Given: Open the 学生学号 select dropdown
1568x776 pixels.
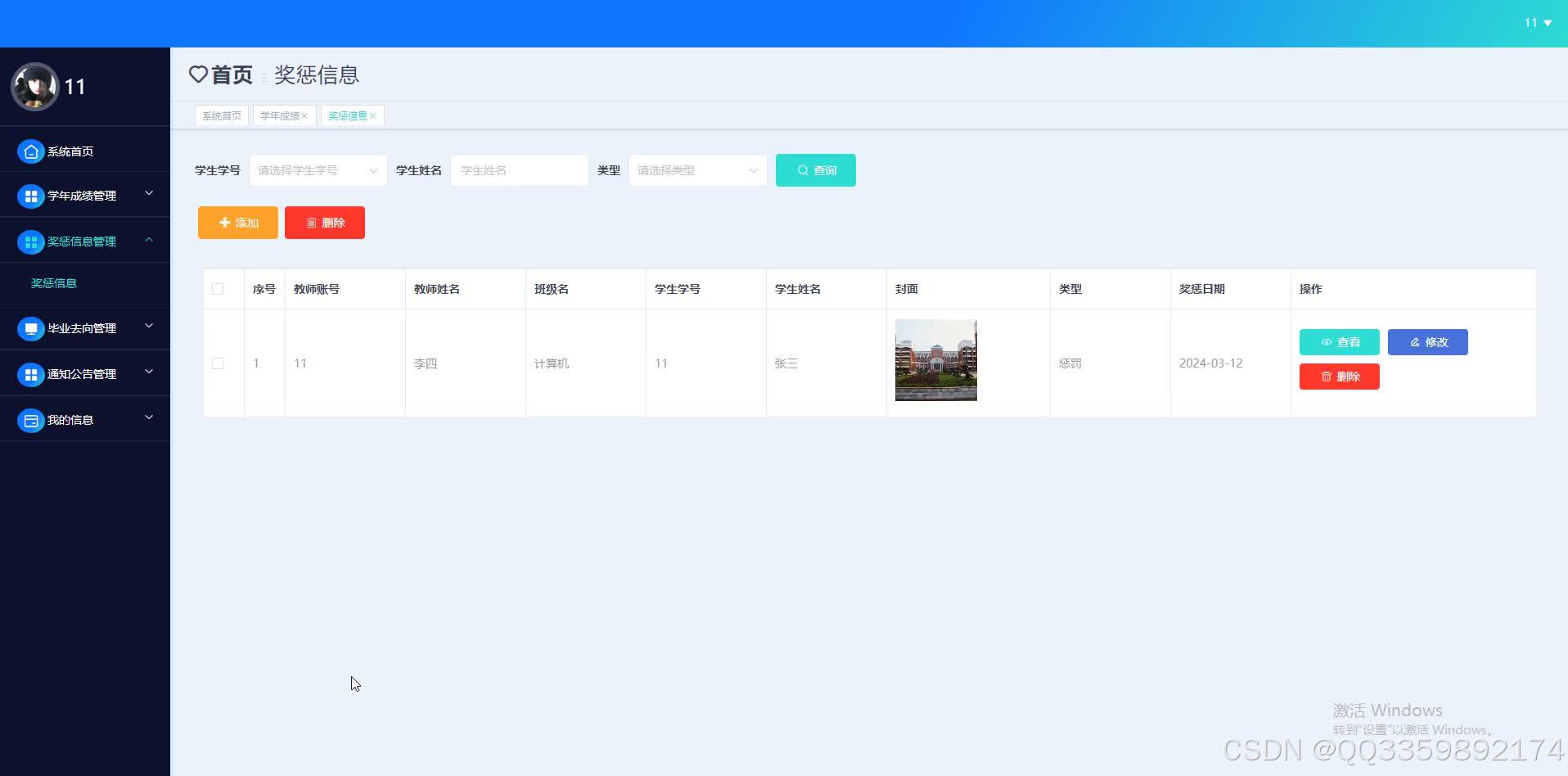Looking at the screenshot, I should [x=318, y=170].
